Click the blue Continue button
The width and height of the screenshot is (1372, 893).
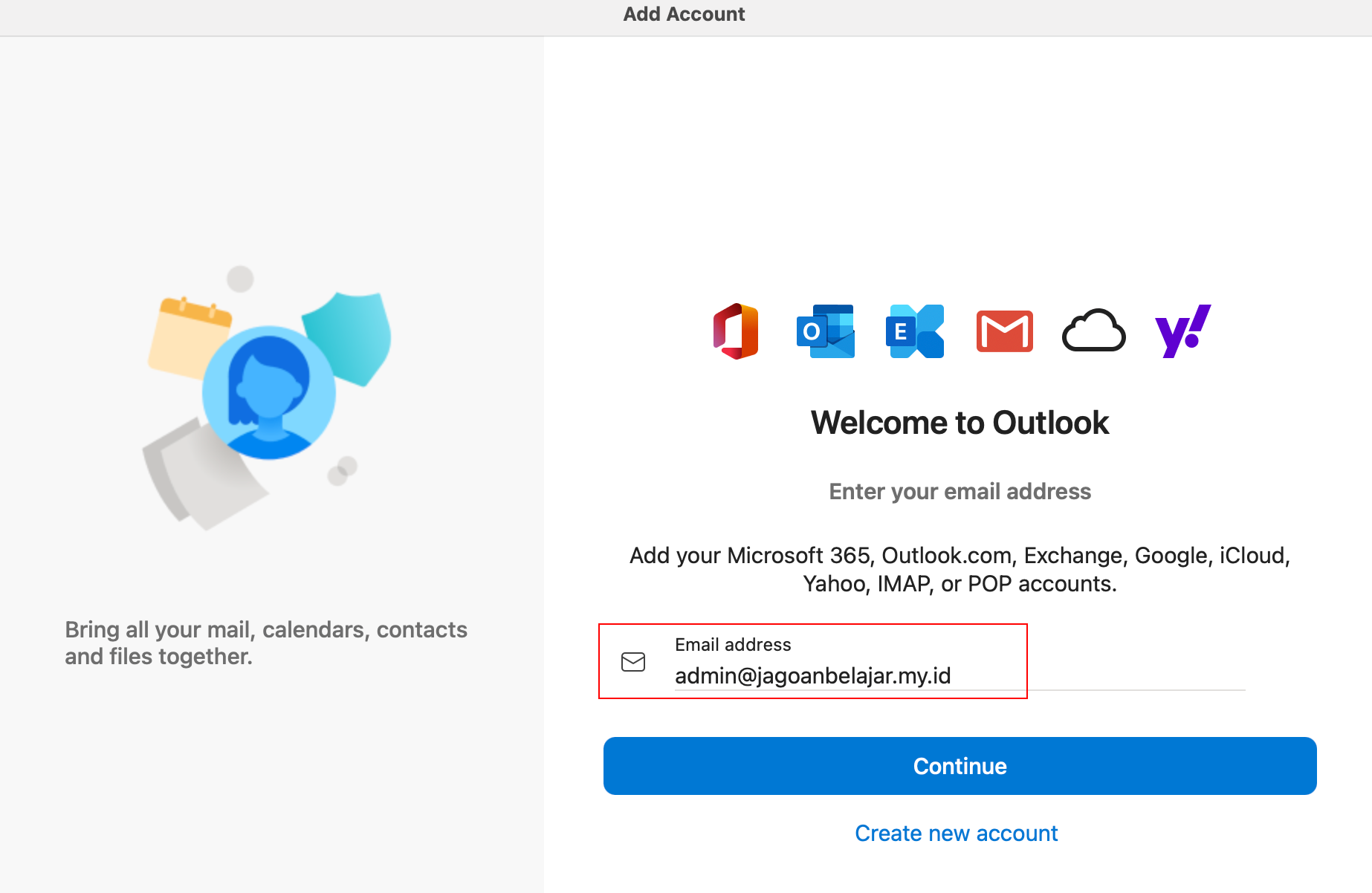pyautogui.click(x=960, y=766)
